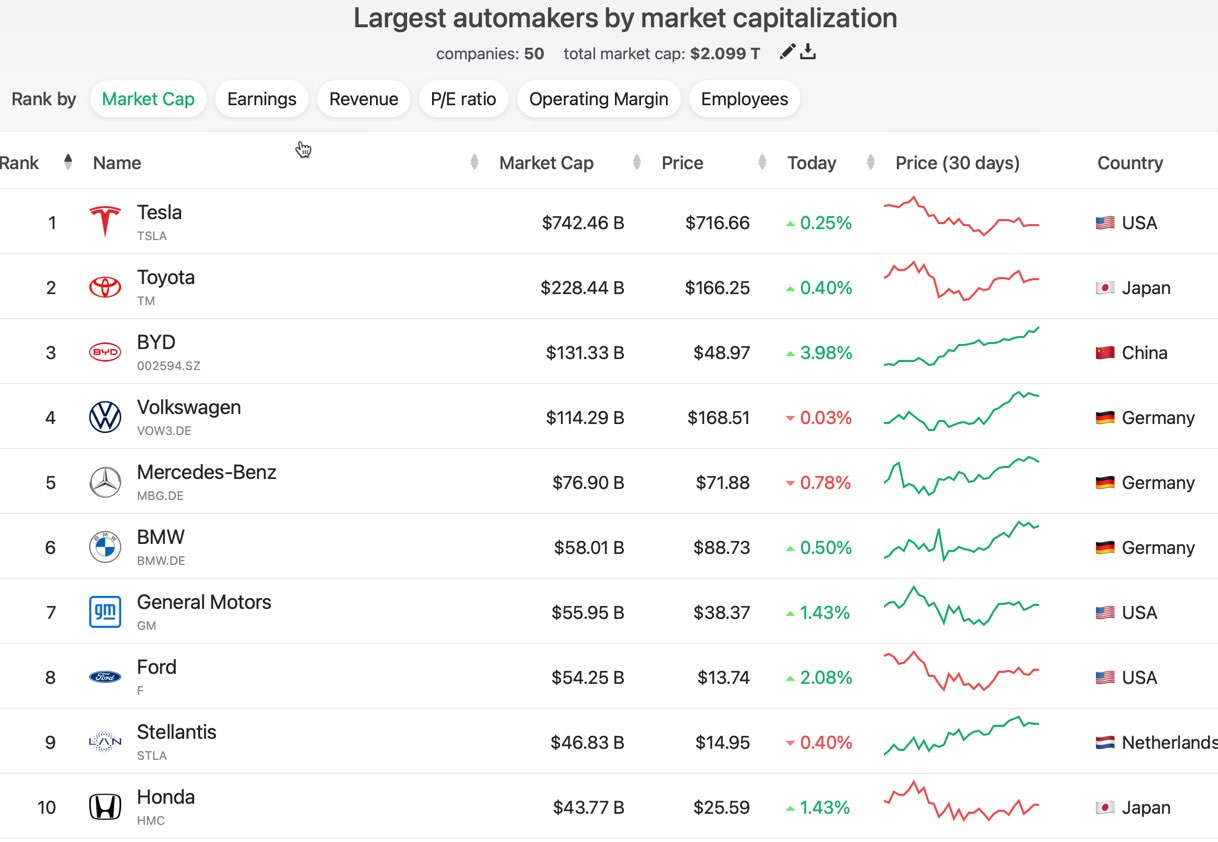Click the Toyota logo icon

pyautogui.click(x=105, y=287)
